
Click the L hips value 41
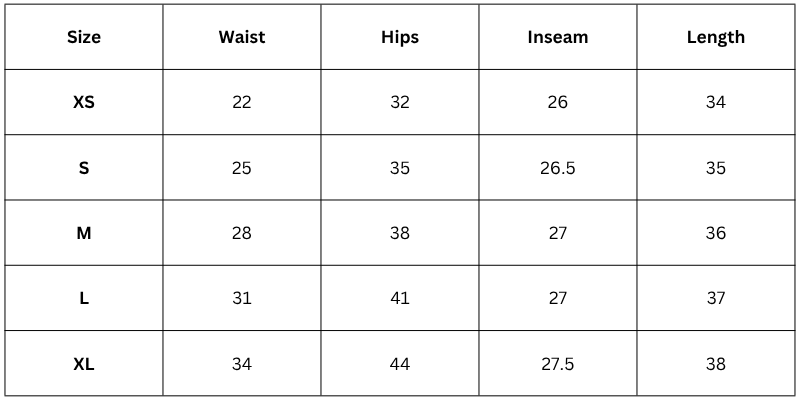[400, 298]
